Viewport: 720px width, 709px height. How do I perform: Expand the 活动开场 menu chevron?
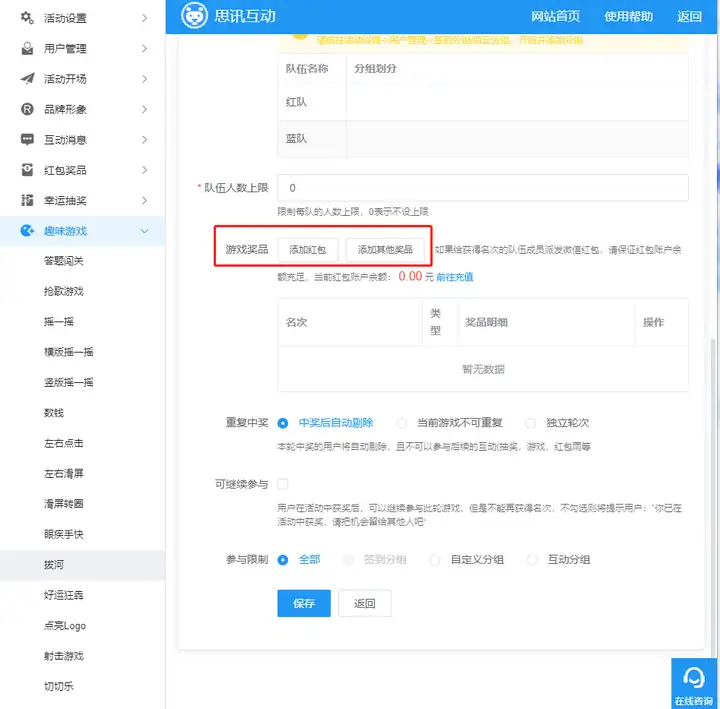(x=145, y=79)
